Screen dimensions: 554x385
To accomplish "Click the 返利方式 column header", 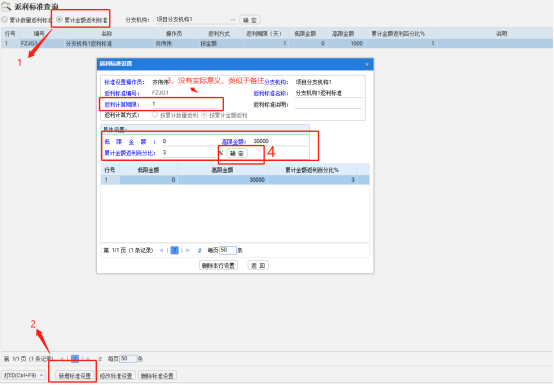I will [219, 34].
